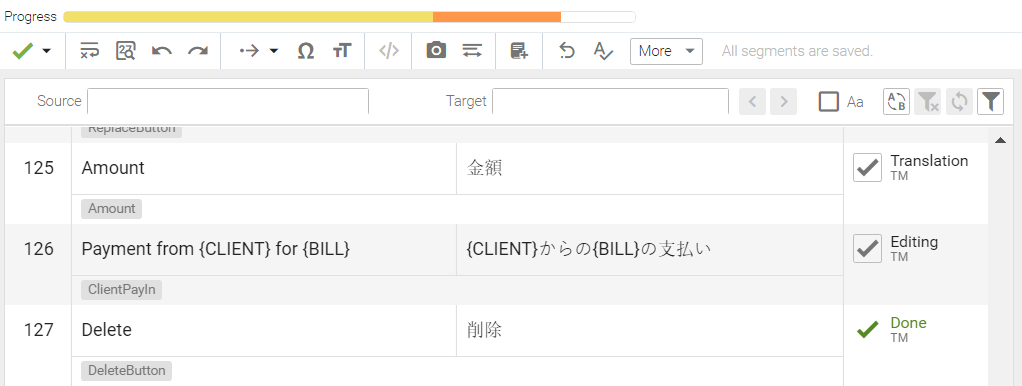Screen dimensions: 1022x386
Task: Open the confirm options dropdown arrow
Action: pos(46,52)
